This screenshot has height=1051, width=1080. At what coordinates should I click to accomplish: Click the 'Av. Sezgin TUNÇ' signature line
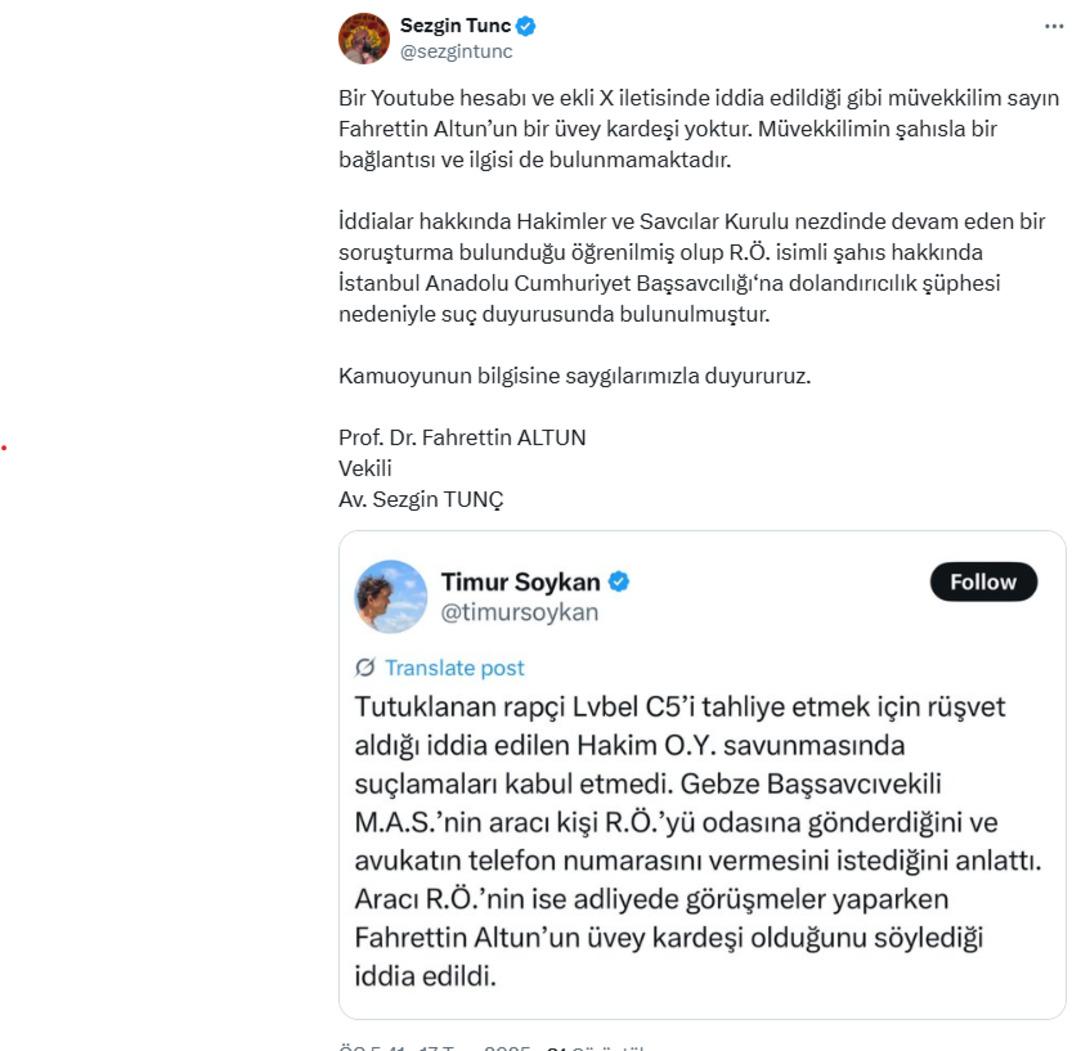pos(421,499)
